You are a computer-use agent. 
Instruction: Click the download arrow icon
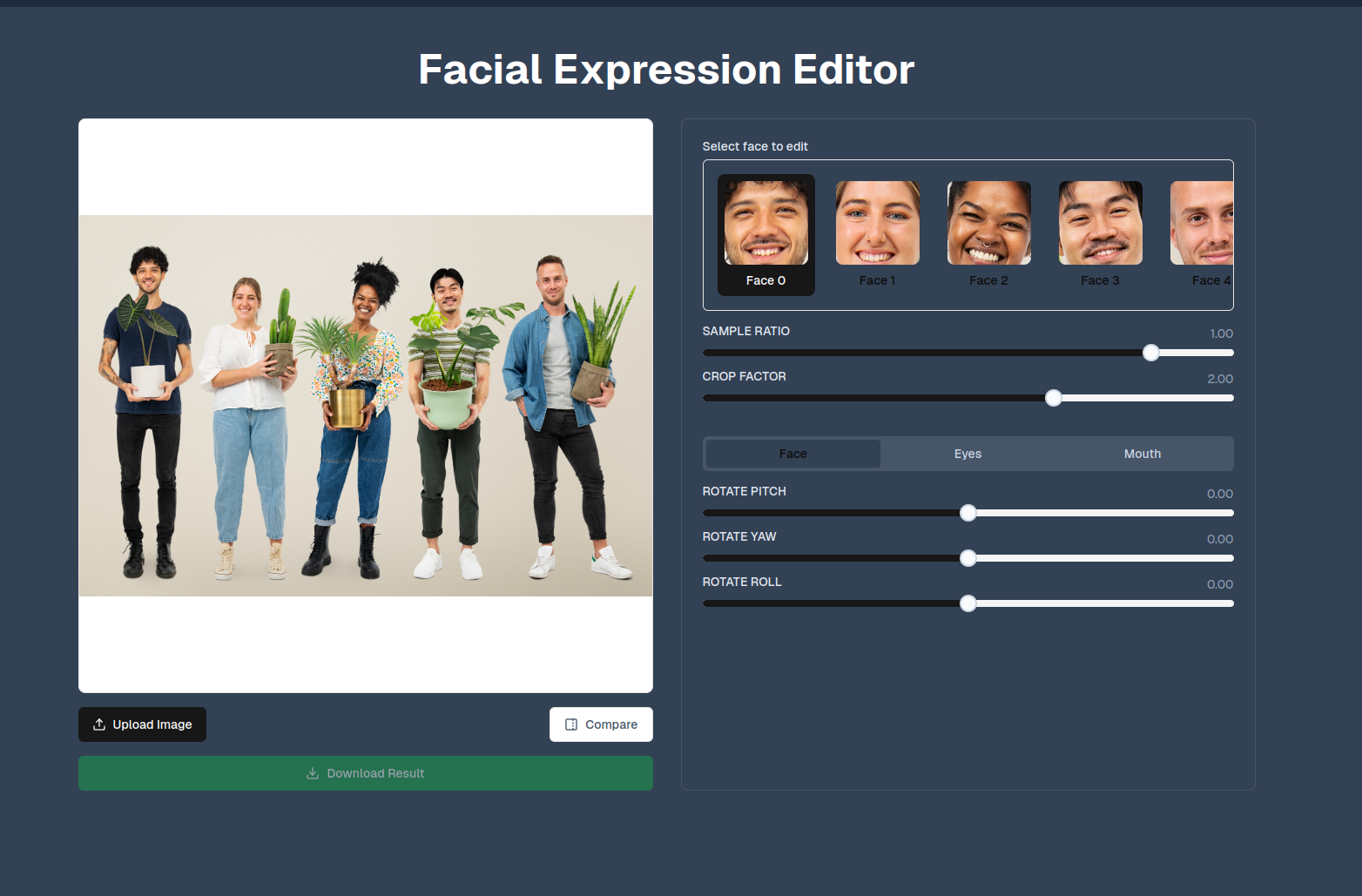(x=313, y=773)
